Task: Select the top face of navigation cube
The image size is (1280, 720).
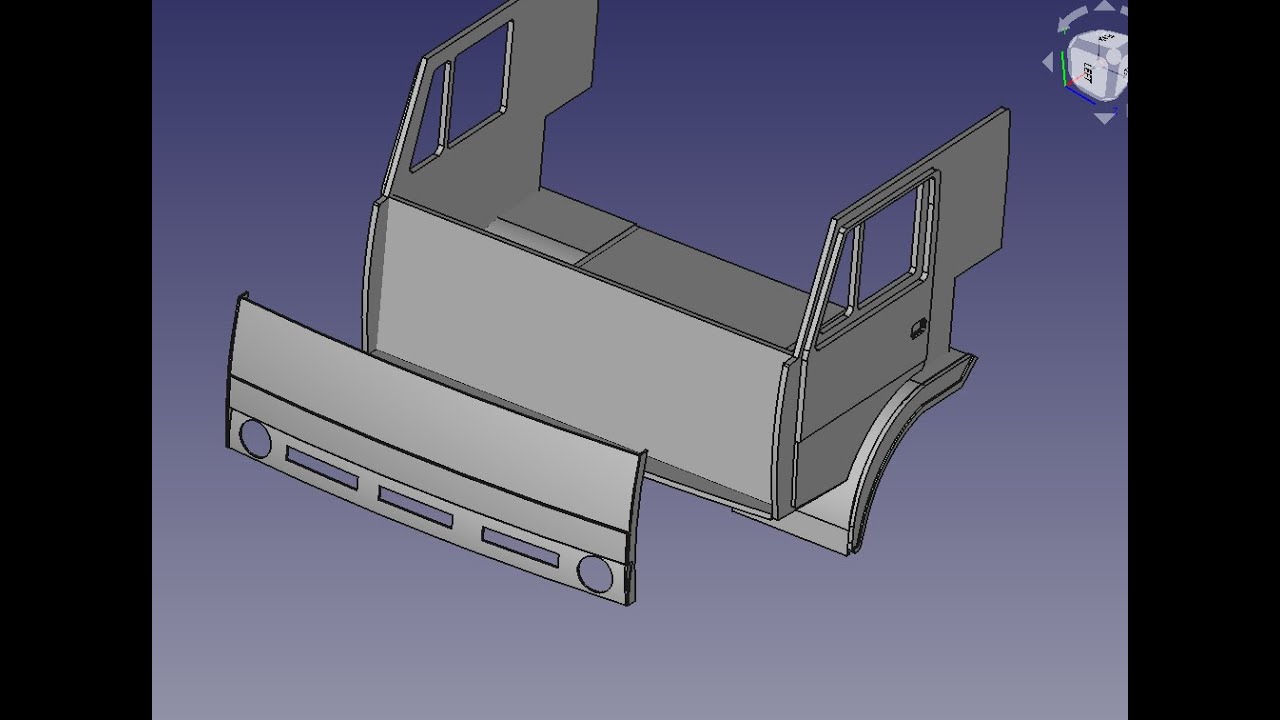Action: (1106, 38)
